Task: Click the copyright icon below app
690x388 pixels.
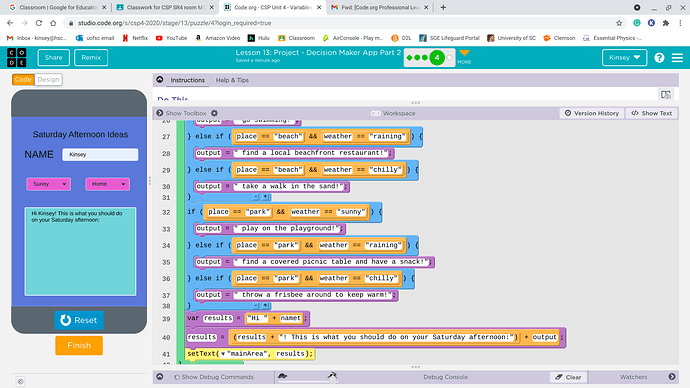Action: (20, 381)
